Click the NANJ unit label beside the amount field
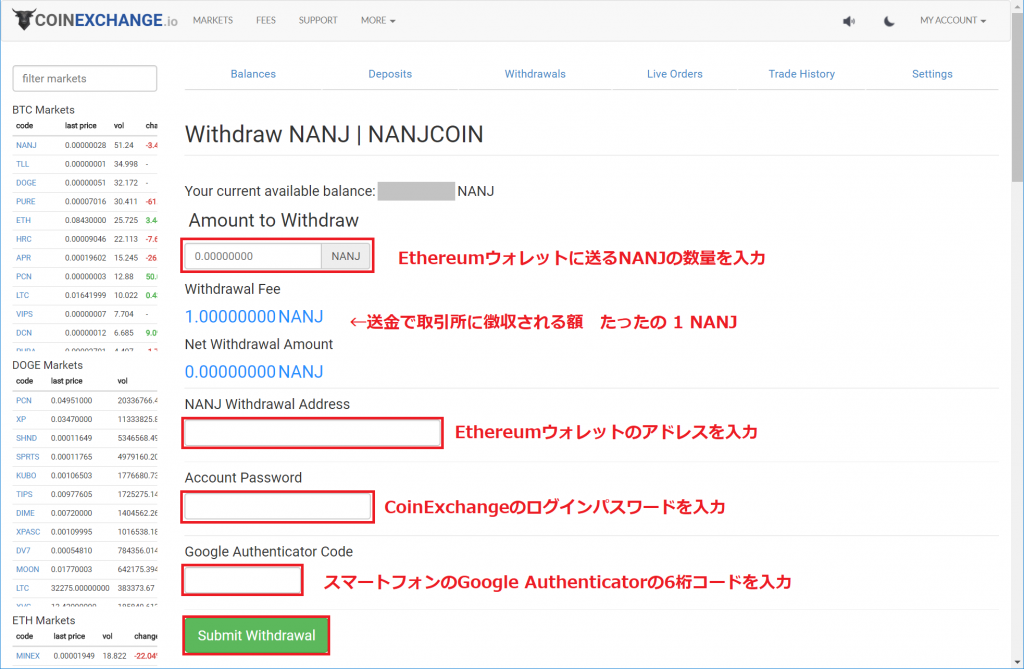 click(345, 256)
